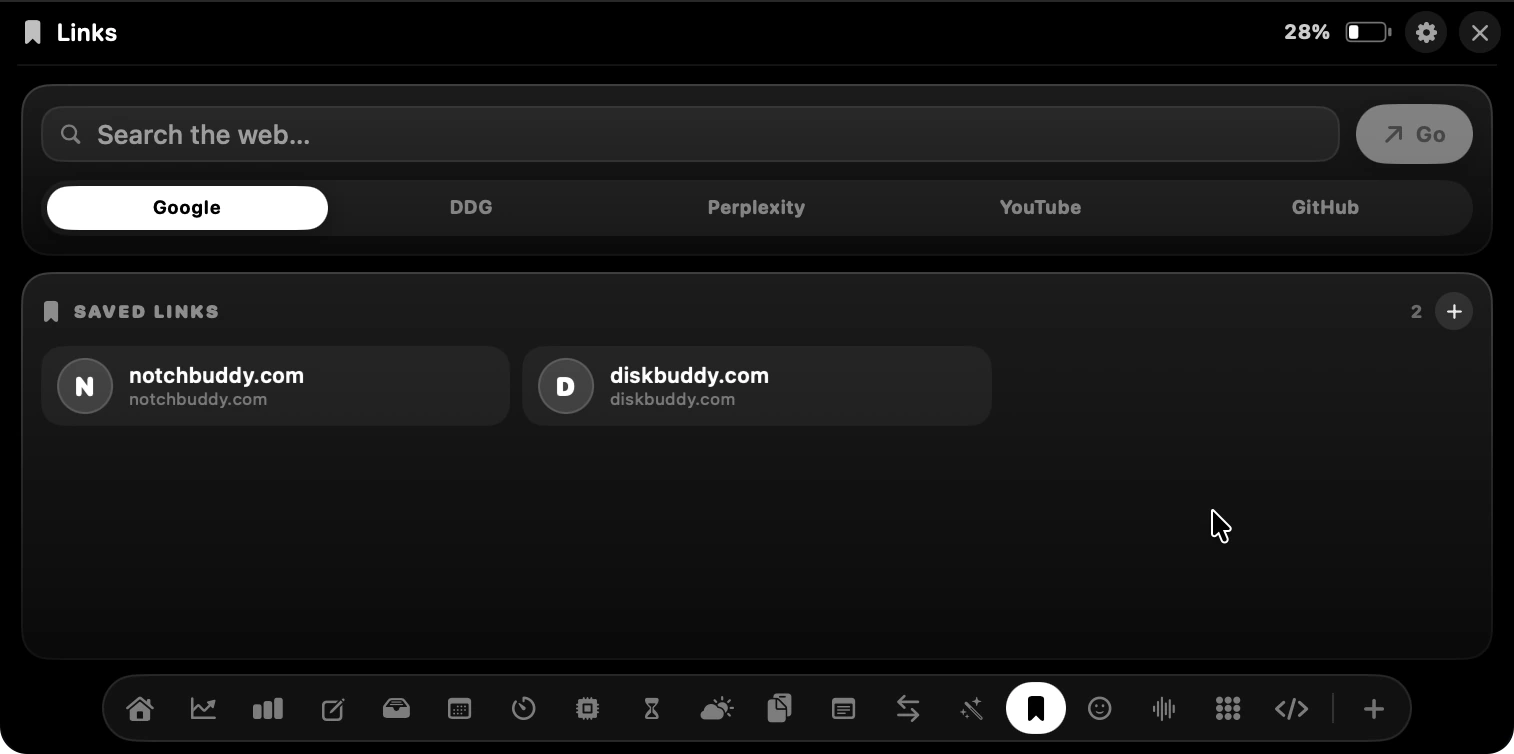Click the Go search button
Viewport: 1514px width, 754px height.
click(1414, 134)
